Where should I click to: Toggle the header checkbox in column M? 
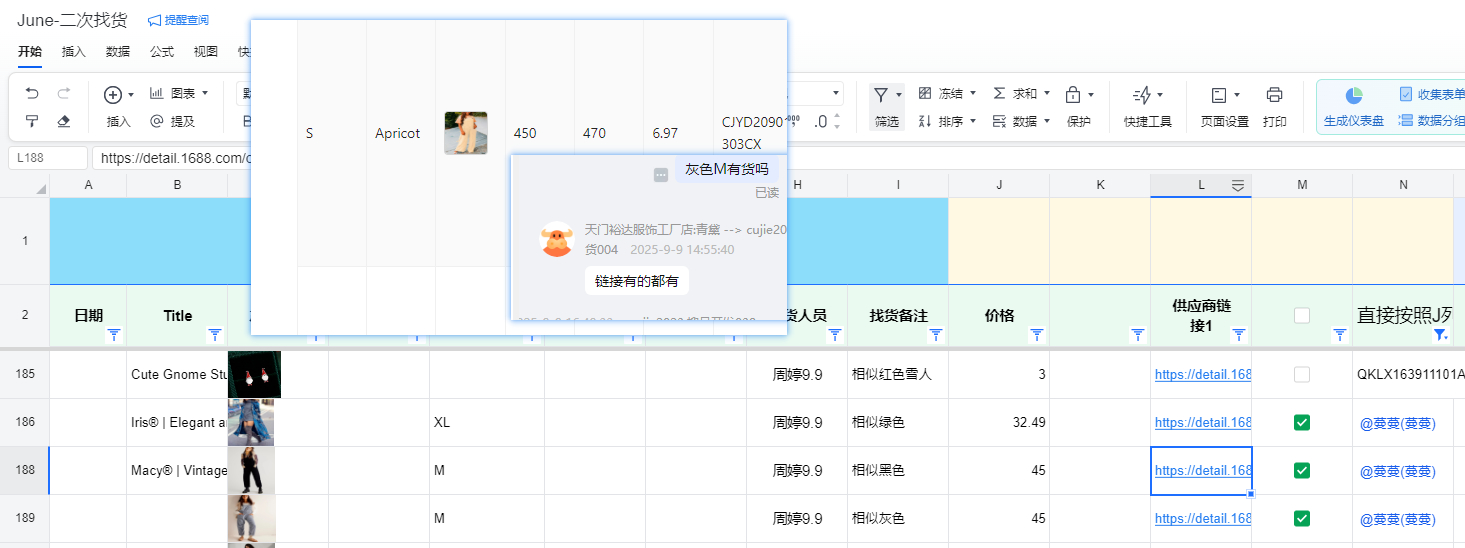[x=1301, y=315]
